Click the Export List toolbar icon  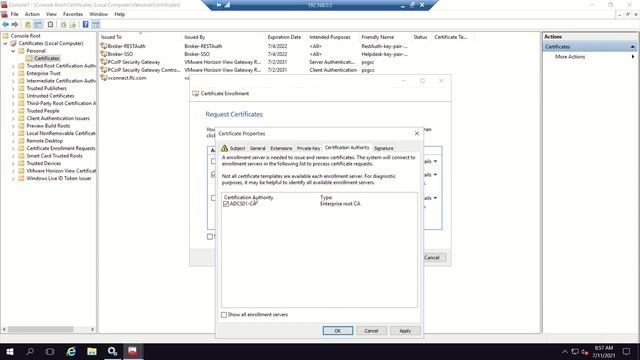(x=73, y=24)
